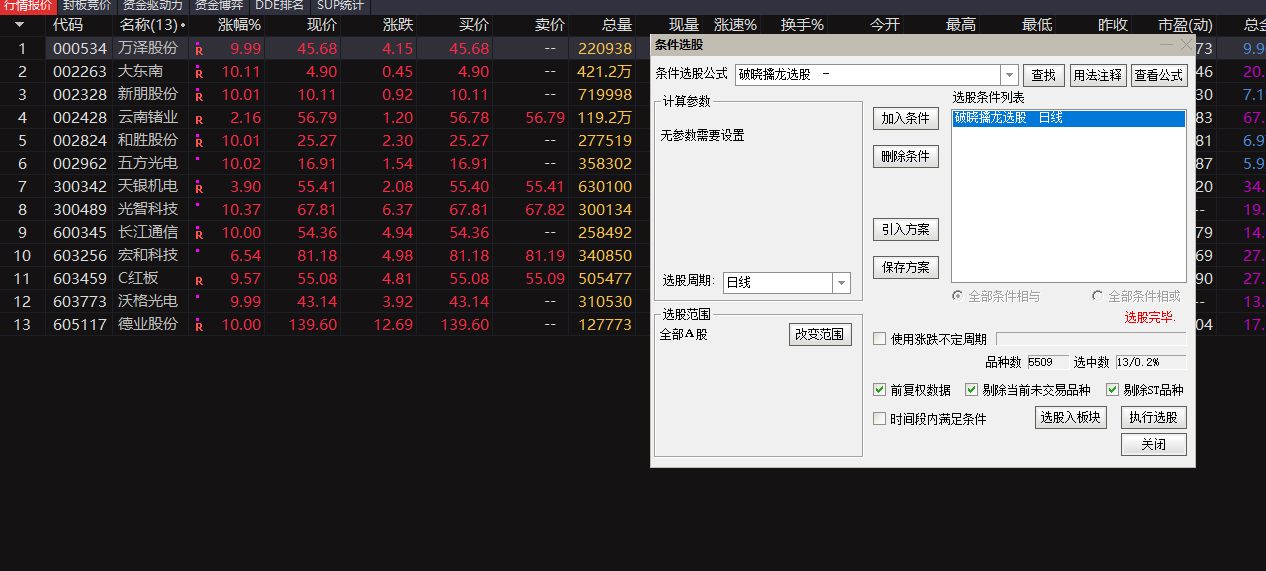The width and height of the screenshot is (1266, 571).
Task: Switch to the 封板竞价 tab
Action: [x=87, y=5]
